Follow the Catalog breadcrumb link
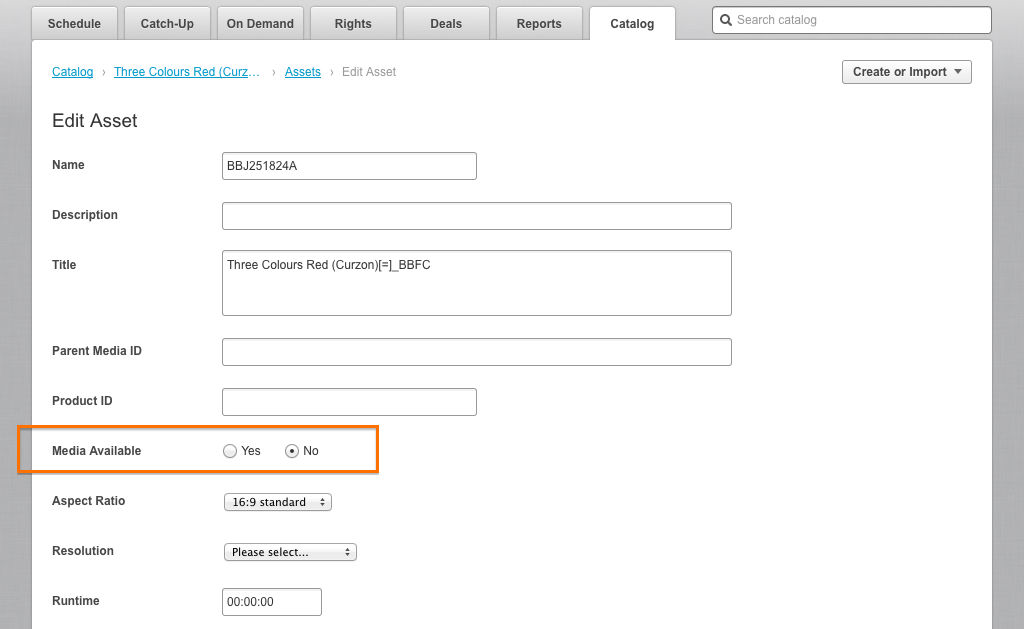The height and width of the screenshot is (629, 1024). point(72,72)
